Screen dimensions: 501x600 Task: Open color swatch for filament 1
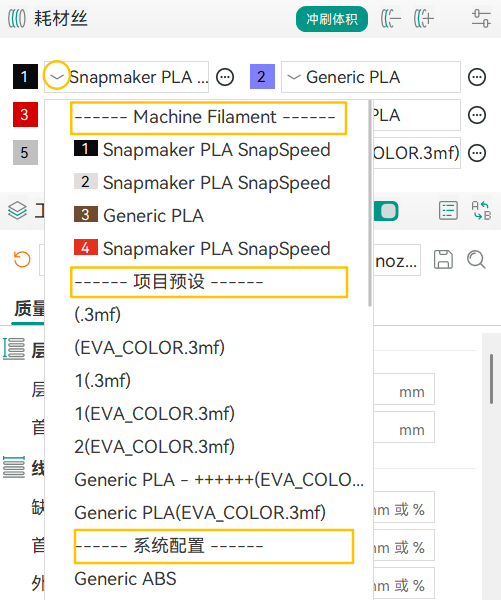(25, 77)
